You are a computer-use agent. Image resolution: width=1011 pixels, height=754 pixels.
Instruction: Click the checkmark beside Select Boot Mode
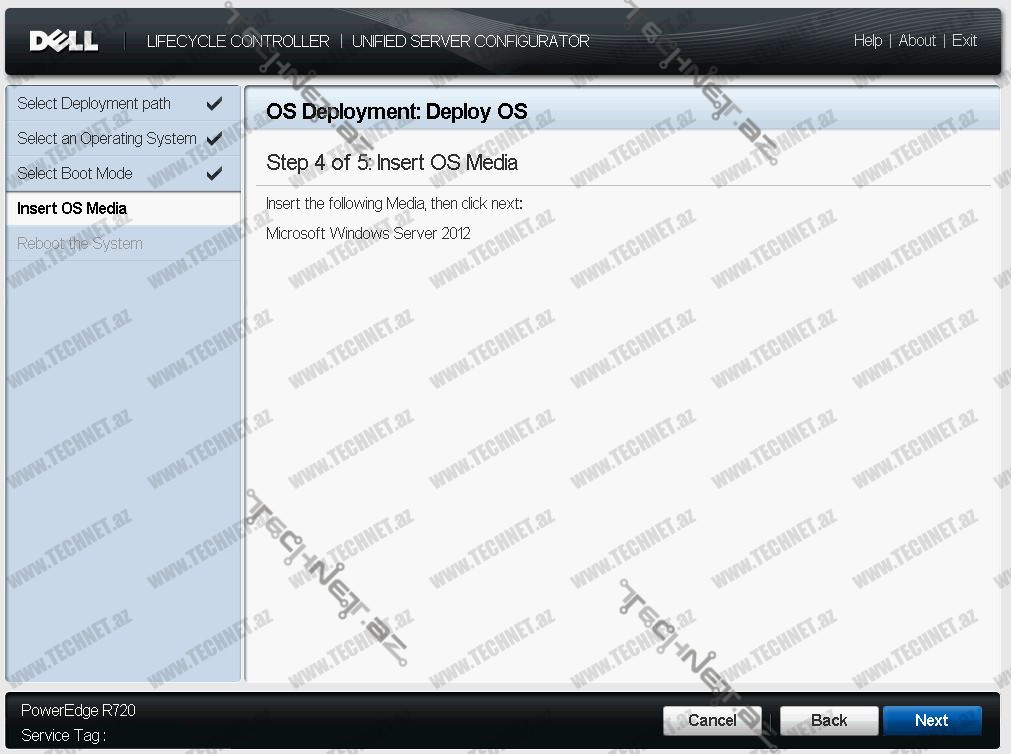point(214,174)
